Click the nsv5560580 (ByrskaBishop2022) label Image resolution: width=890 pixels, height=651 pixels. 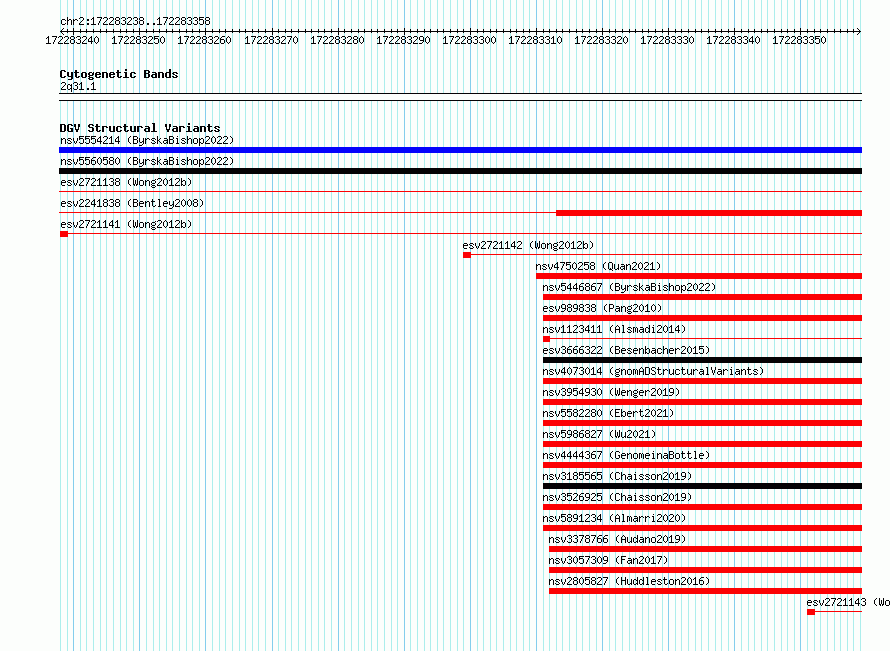(147, 161)
